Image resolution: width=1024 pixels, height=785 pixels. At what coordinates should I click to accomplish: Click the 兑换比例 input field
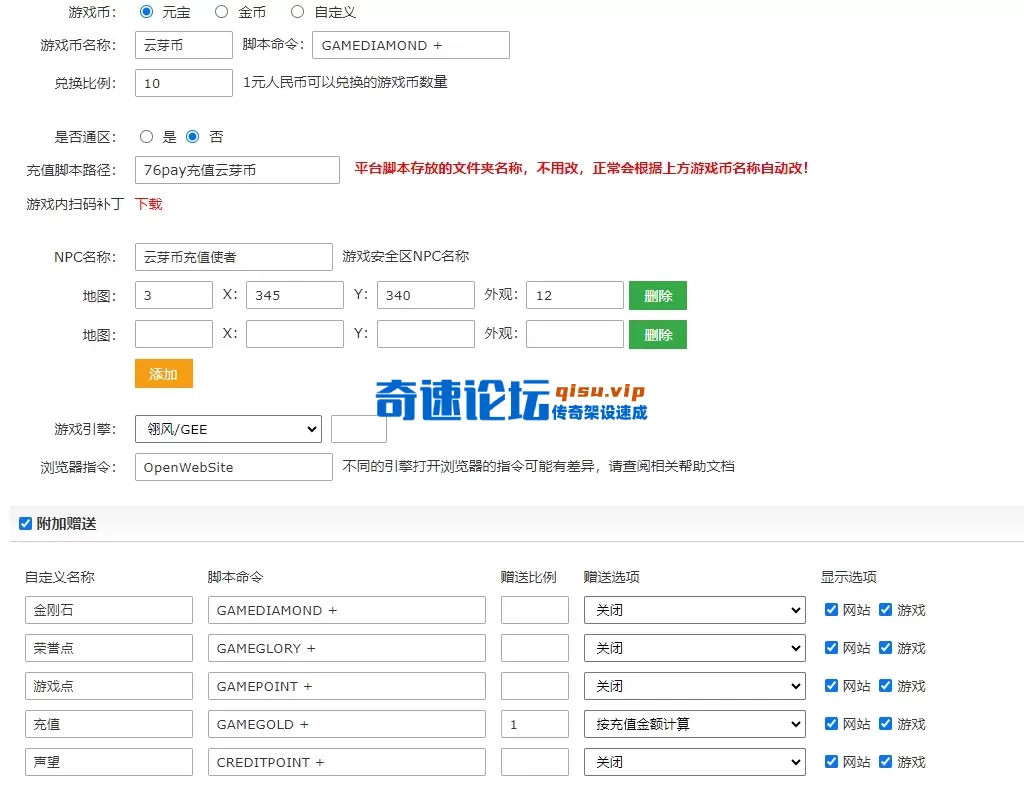(184, 83)
